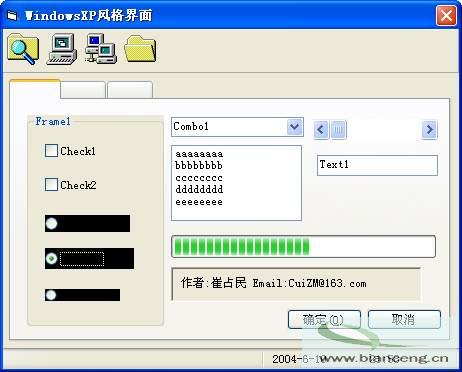Click the green progress bar
Viewport: 462px width, 372px height.
303,247
